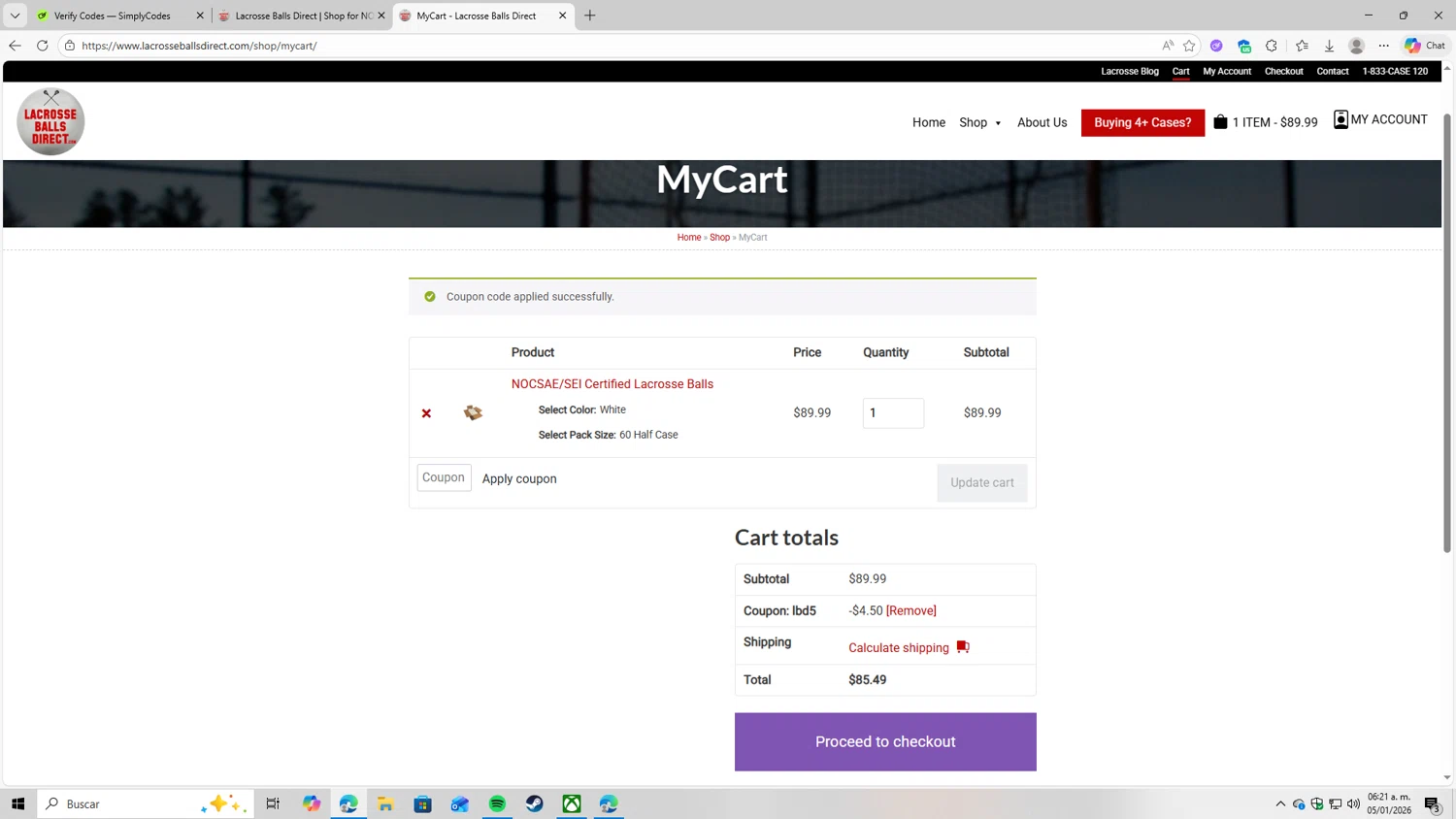This screenshot has width=1456, height=819.
Task: Click the Windows taskbar search box
Action: (x=146, y=803)
